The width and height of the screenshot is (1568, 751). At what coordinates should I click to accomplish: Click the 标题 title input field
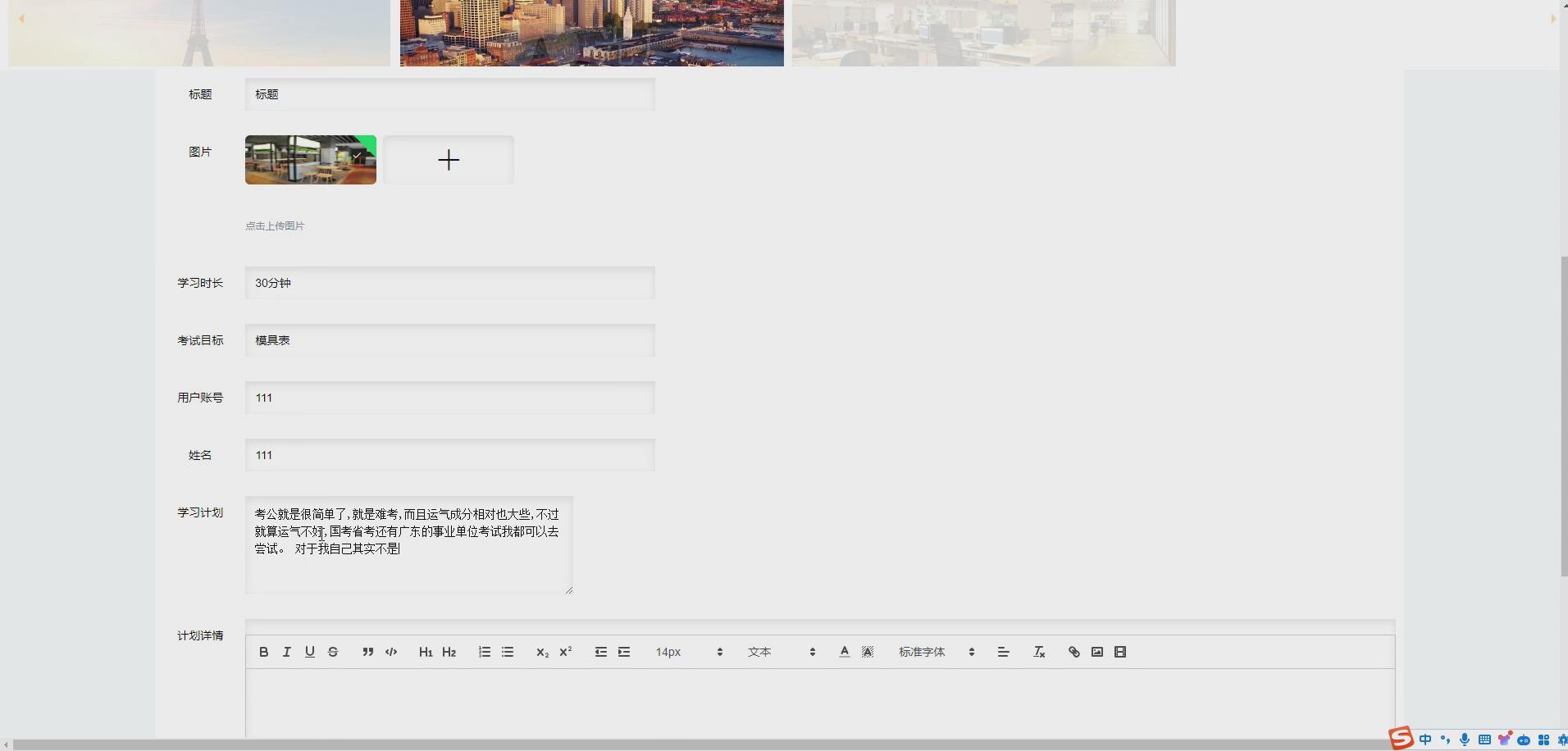tap(450, 94)
